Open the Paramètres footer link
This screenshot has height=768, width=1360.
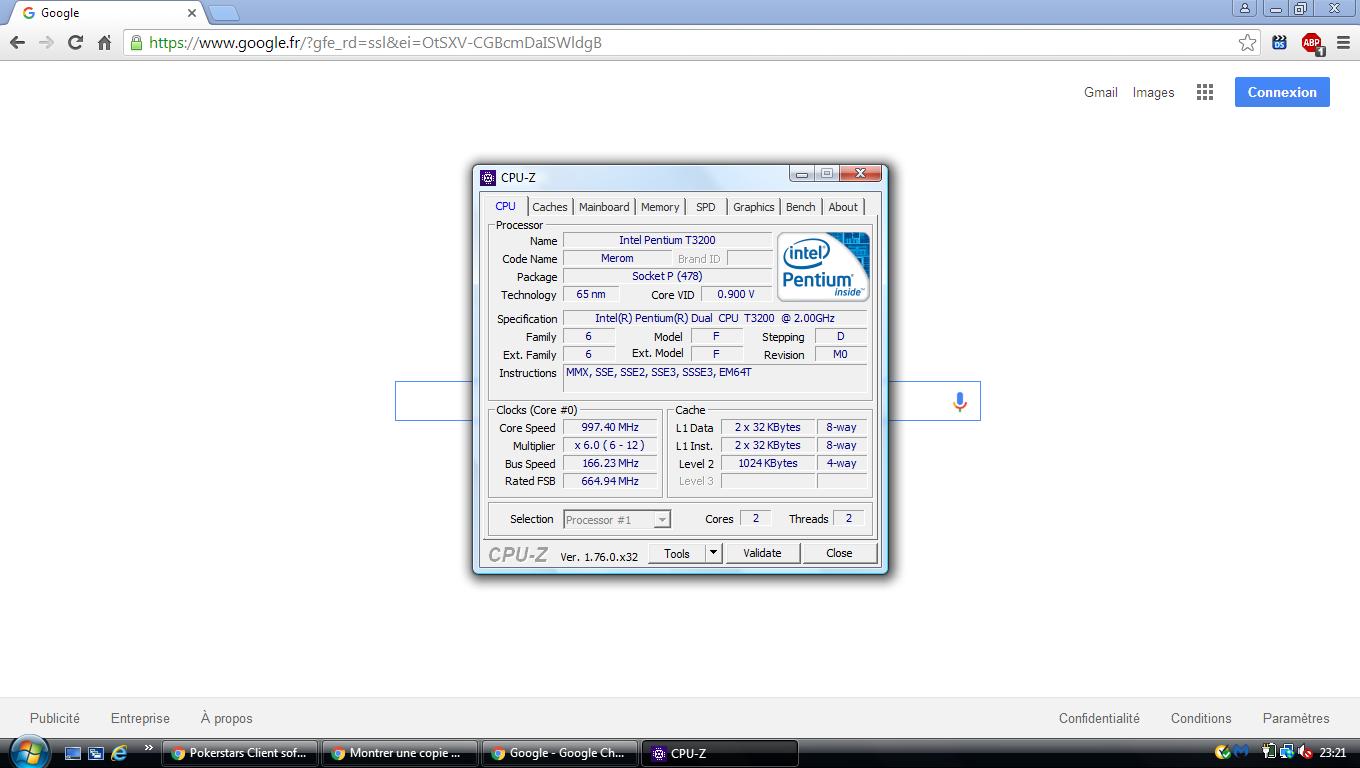pyautogui.click(x=1296, y=718)
